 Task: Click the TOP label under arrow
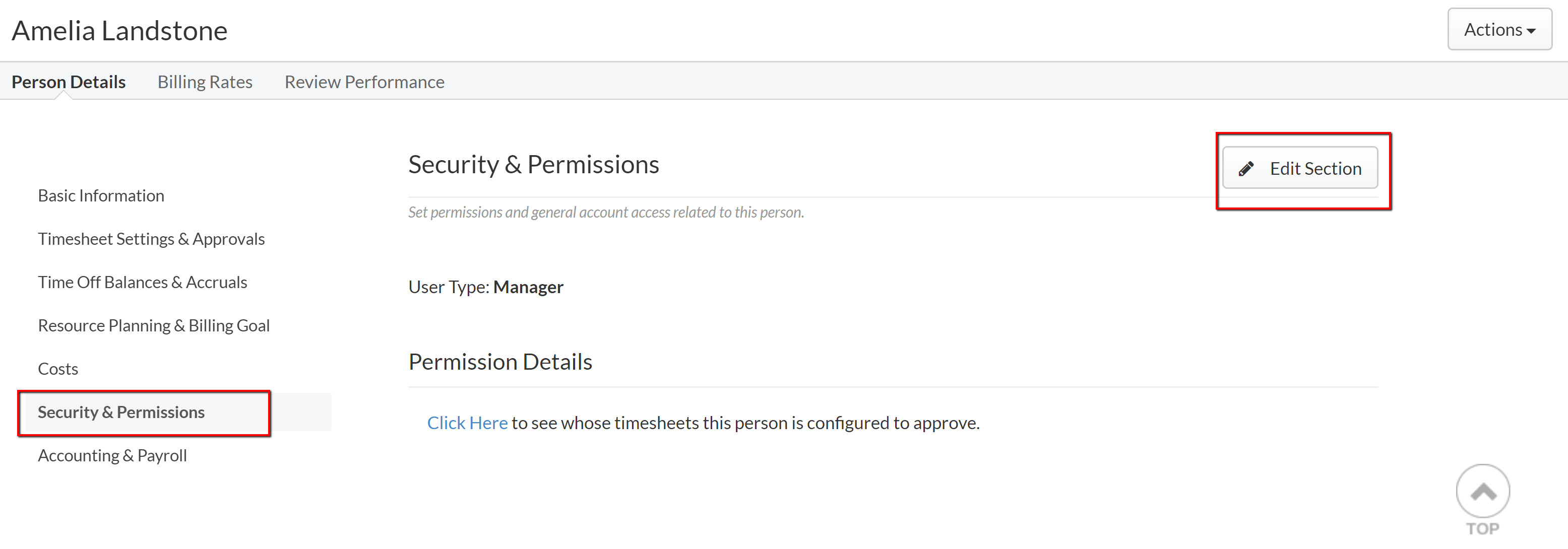pyautogui.click(x=1483, y=528)
